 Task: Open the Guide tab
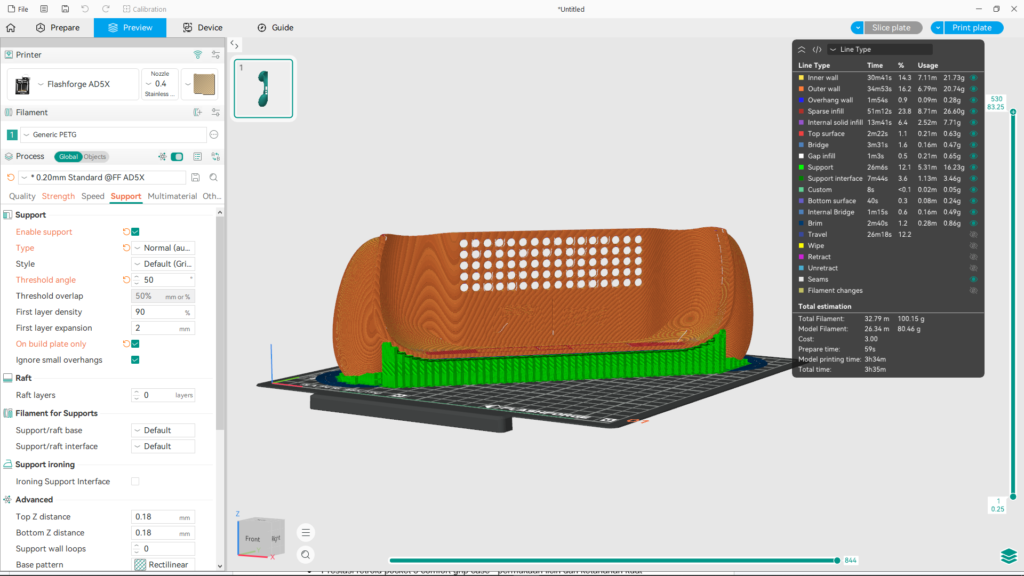tap(275, 27)
